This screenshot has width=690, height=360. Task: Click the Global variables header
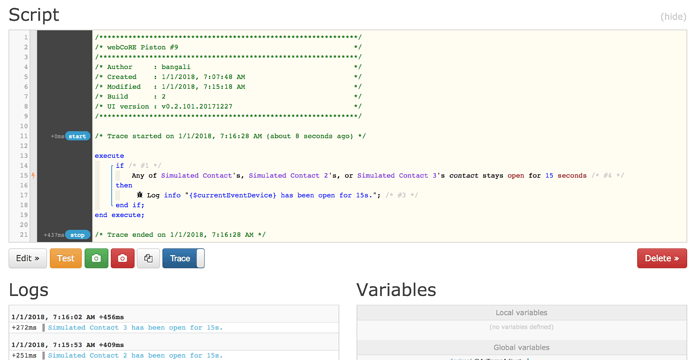pyautogui.click(x=521, y=347)
